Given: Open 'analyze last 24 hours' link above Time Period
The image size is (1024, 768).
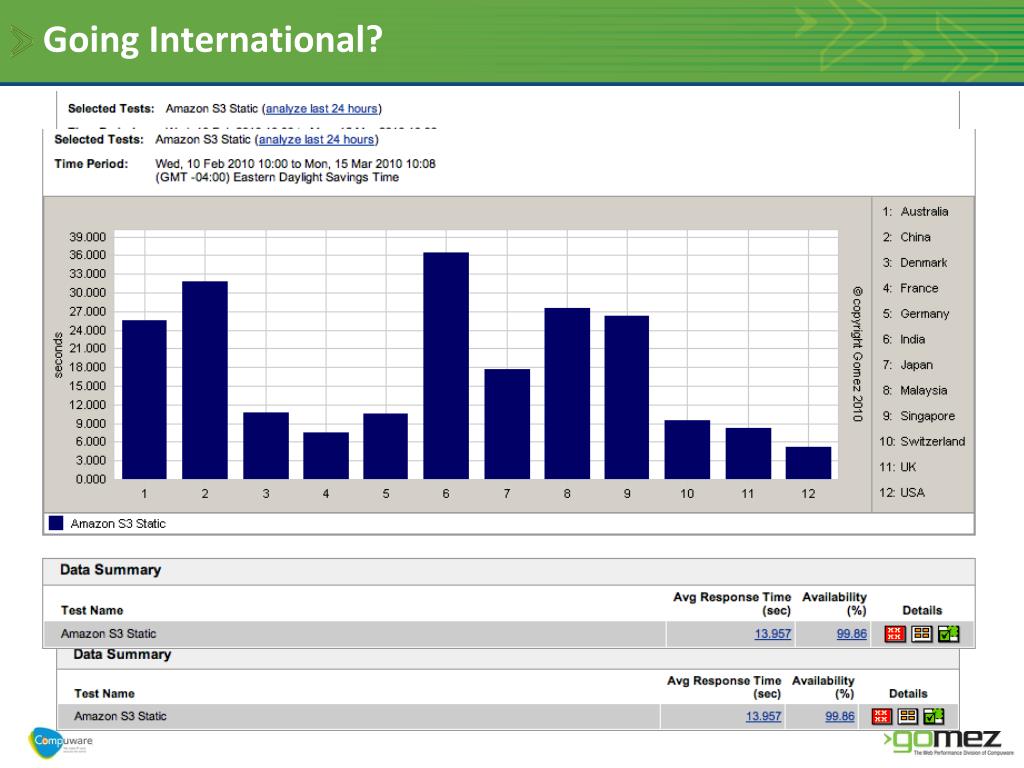Looking at the screenshot, I should 316,139.
